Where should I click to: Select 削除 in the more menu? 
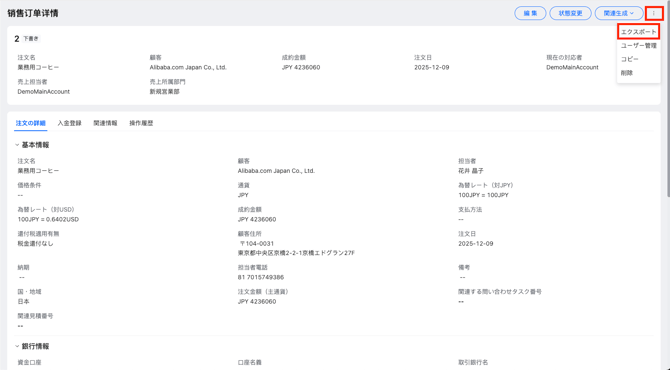click(627, 73)
